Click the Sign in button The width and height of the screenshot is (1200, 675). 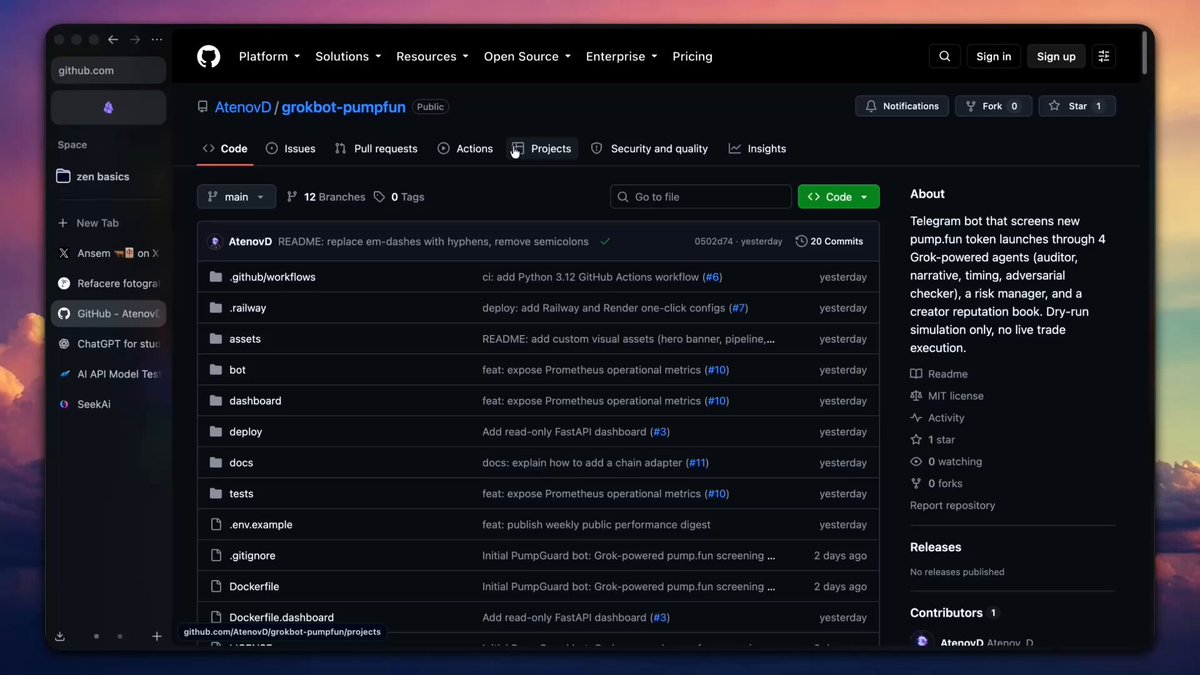[993, 57]
